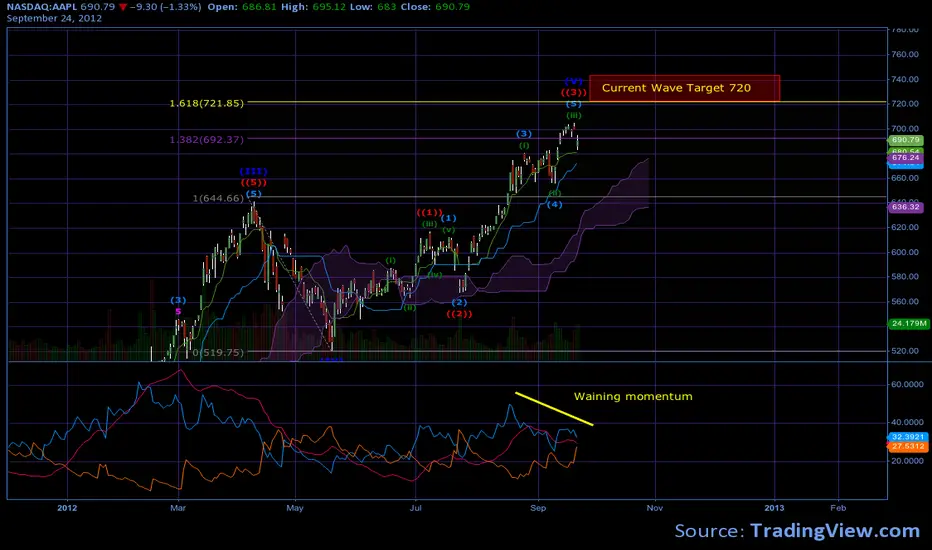Image resolution: width=932 pixels, height=550 pixels.
Task: Select the red ((3)) wave label
Action: click(x=574, y=92)
